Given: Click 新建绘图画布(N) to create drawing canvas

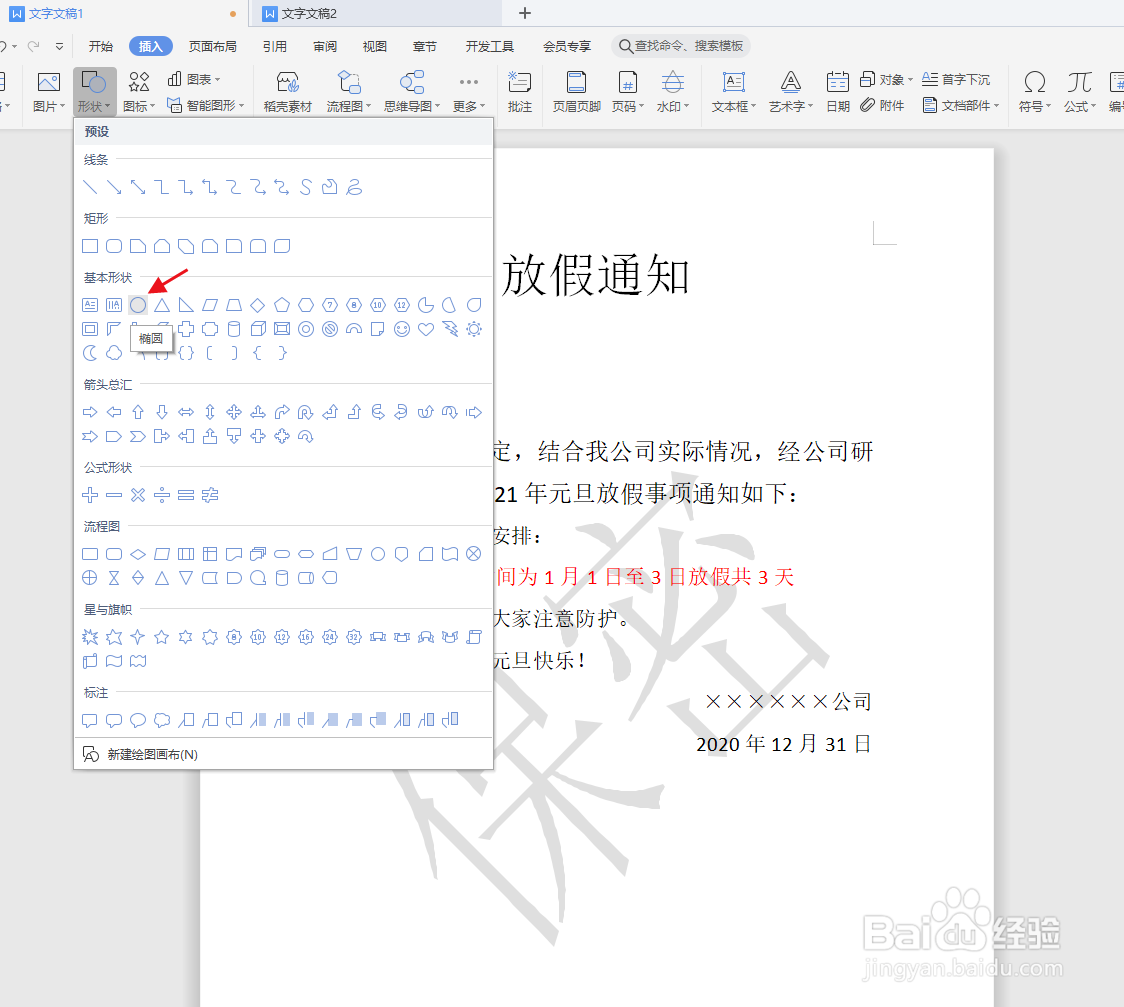Looking at the screenshot, I should coord(150,752).
